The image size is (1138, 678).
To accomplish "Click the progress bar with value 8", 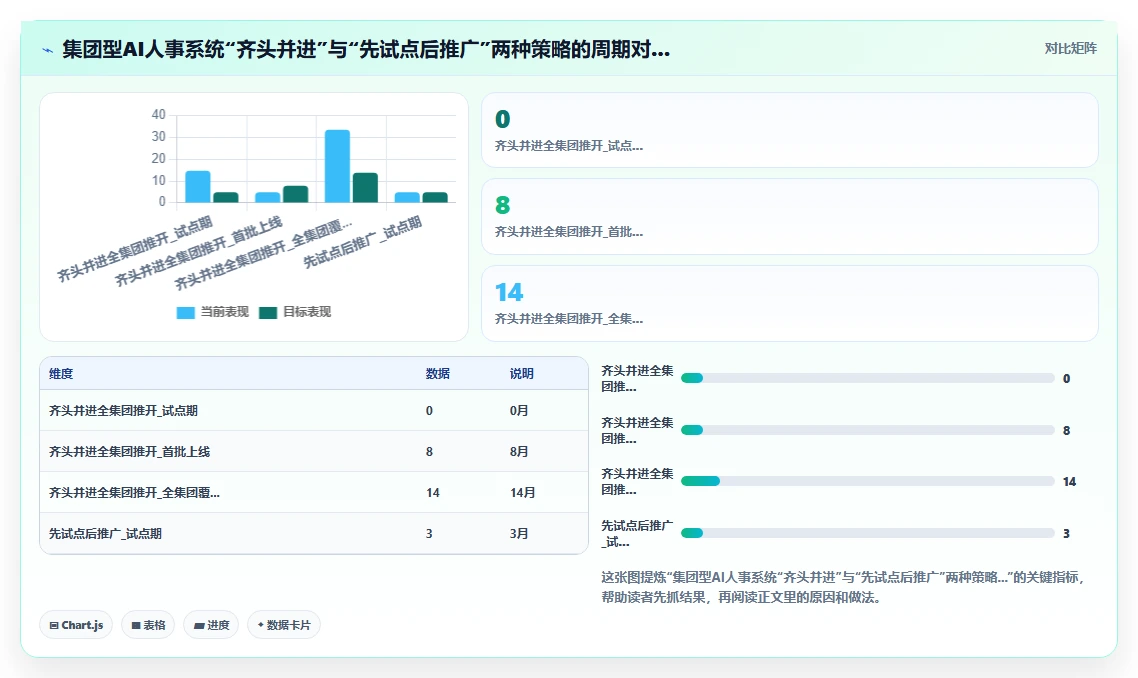I will click(x=867, y=430).
